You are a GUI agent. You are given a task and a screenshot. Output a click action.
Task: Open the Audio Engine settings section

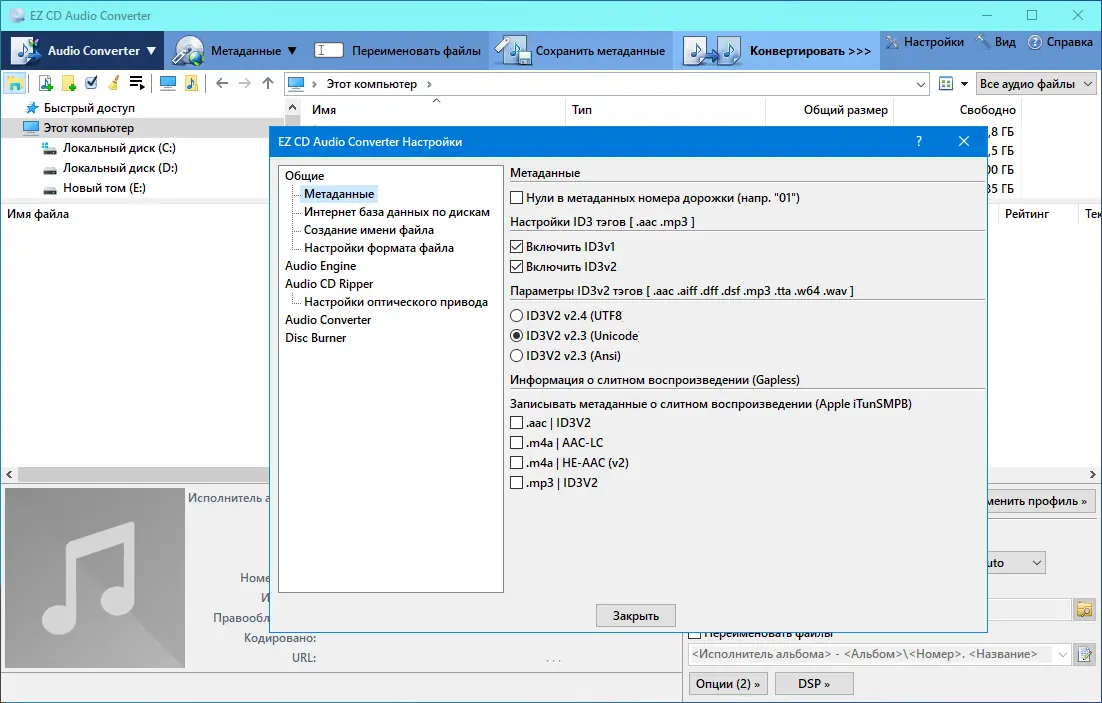(x=320, y=266)
